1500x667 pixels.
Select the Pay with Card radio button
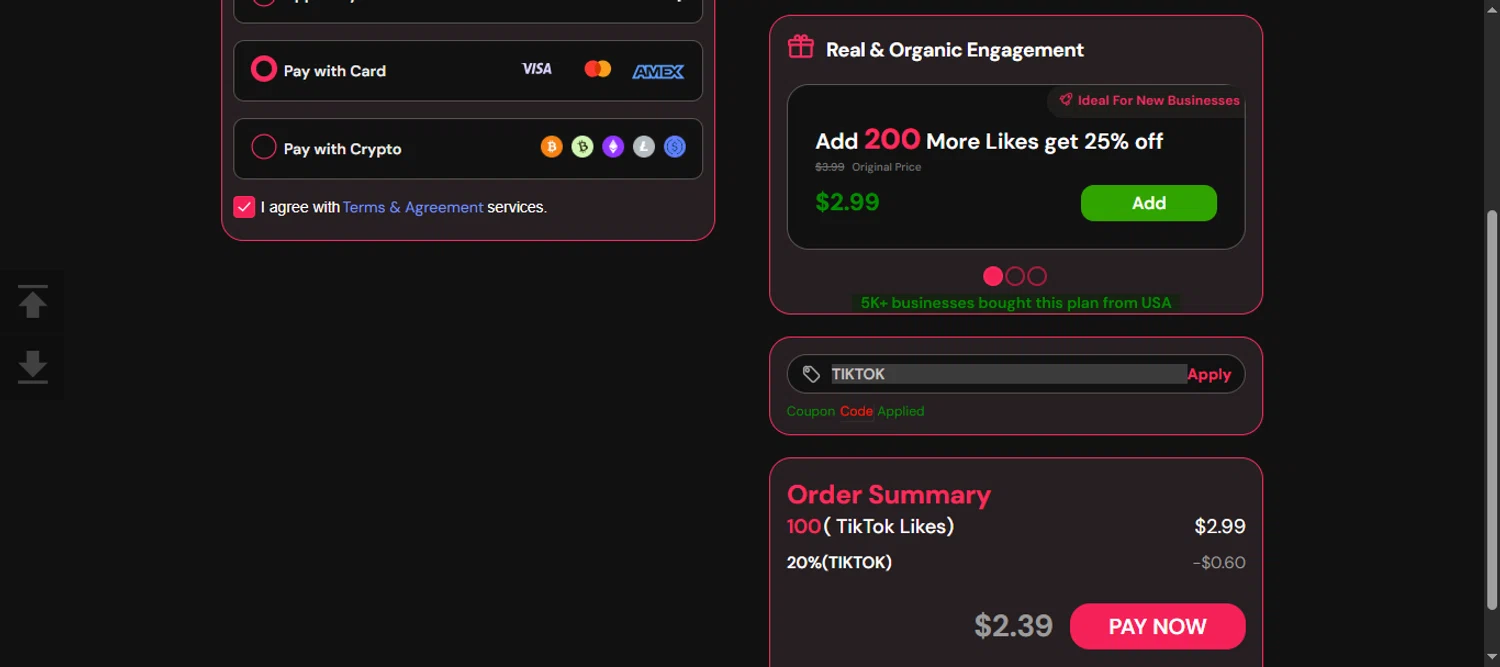263,69
